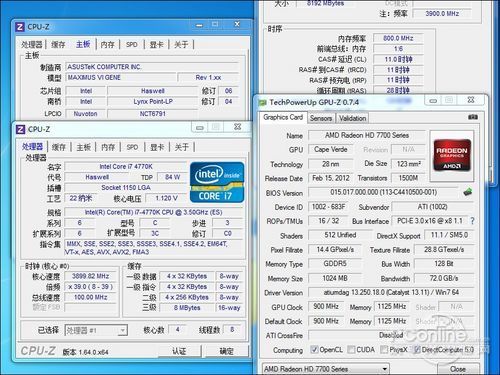Click the CPU-Z icon in back window title
Image resolution: width=500 pixels, height=375 pixels.
pyautogui.click(x=20, y=27)
